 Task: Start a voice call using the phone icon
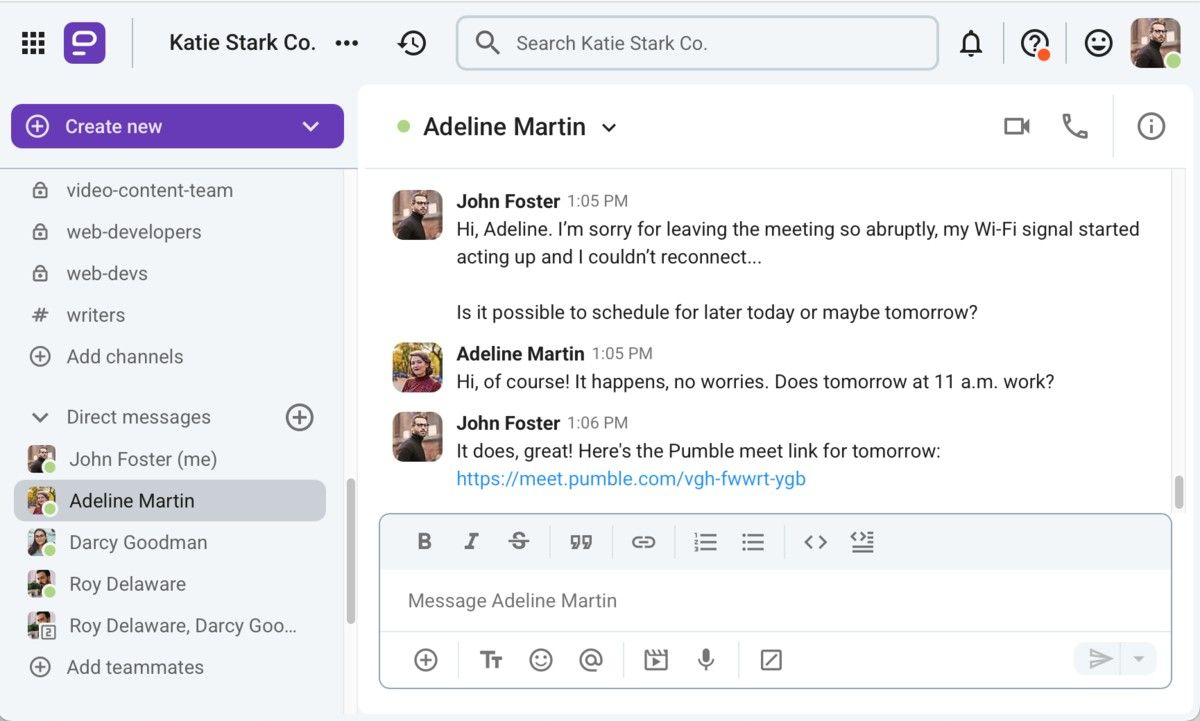click(1074, 127)
